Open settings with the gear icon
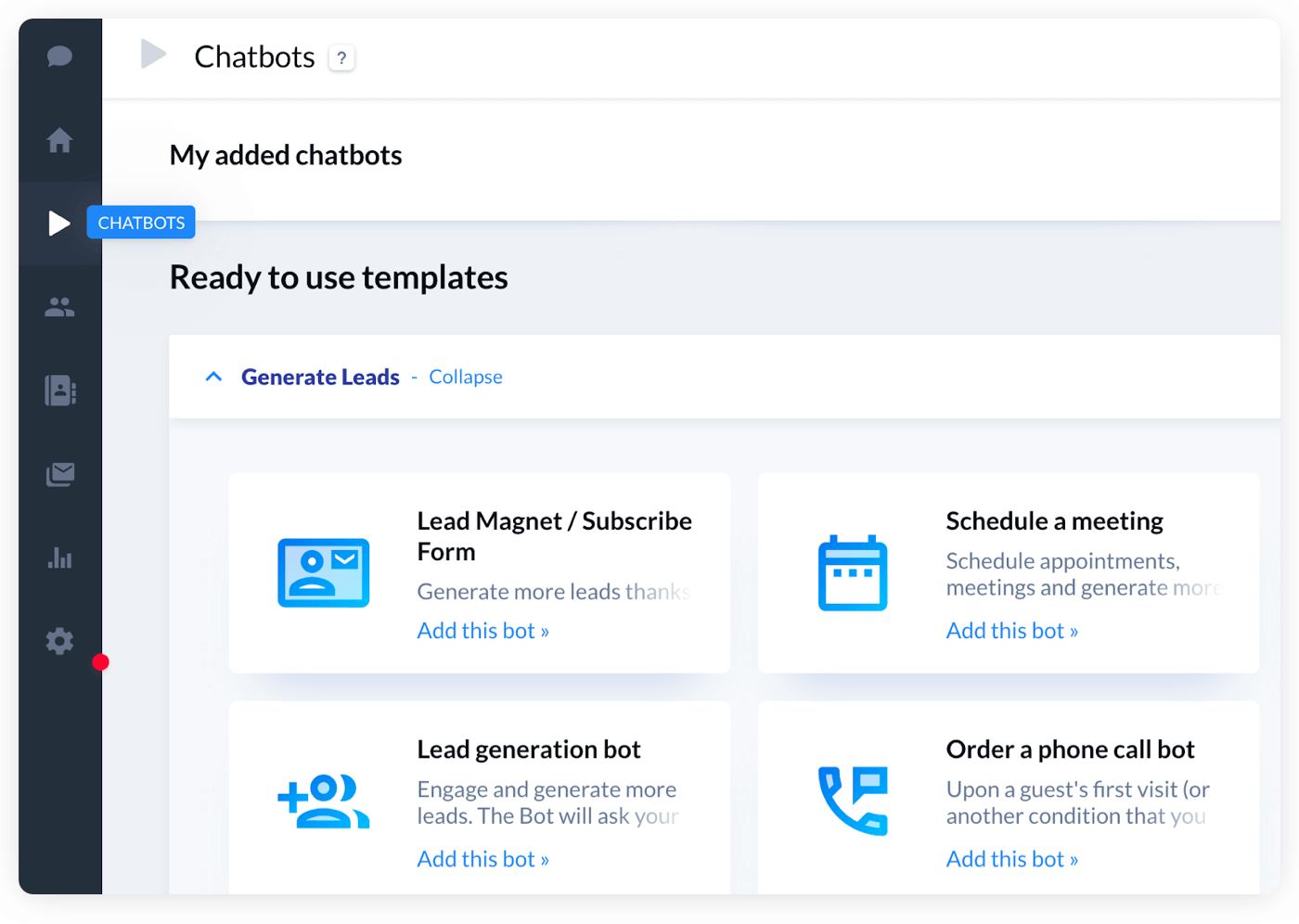 coord(59,640)
